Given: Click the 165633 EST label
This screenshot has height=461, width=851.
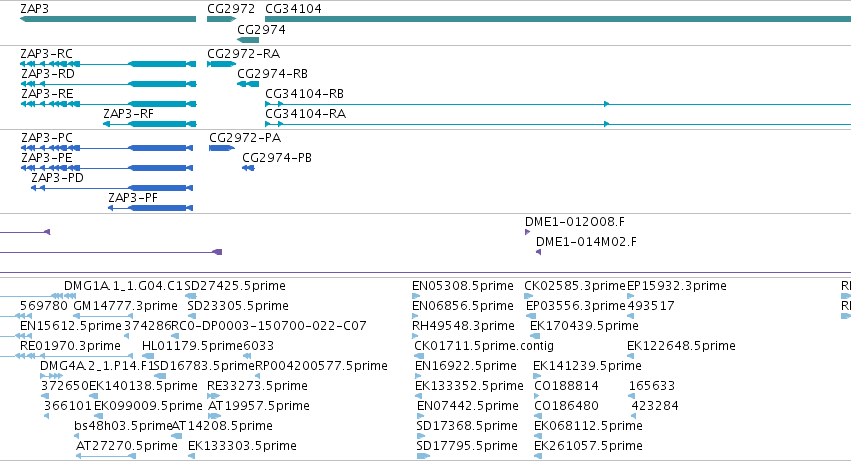Looking at the screenshot, I should 652,387.
